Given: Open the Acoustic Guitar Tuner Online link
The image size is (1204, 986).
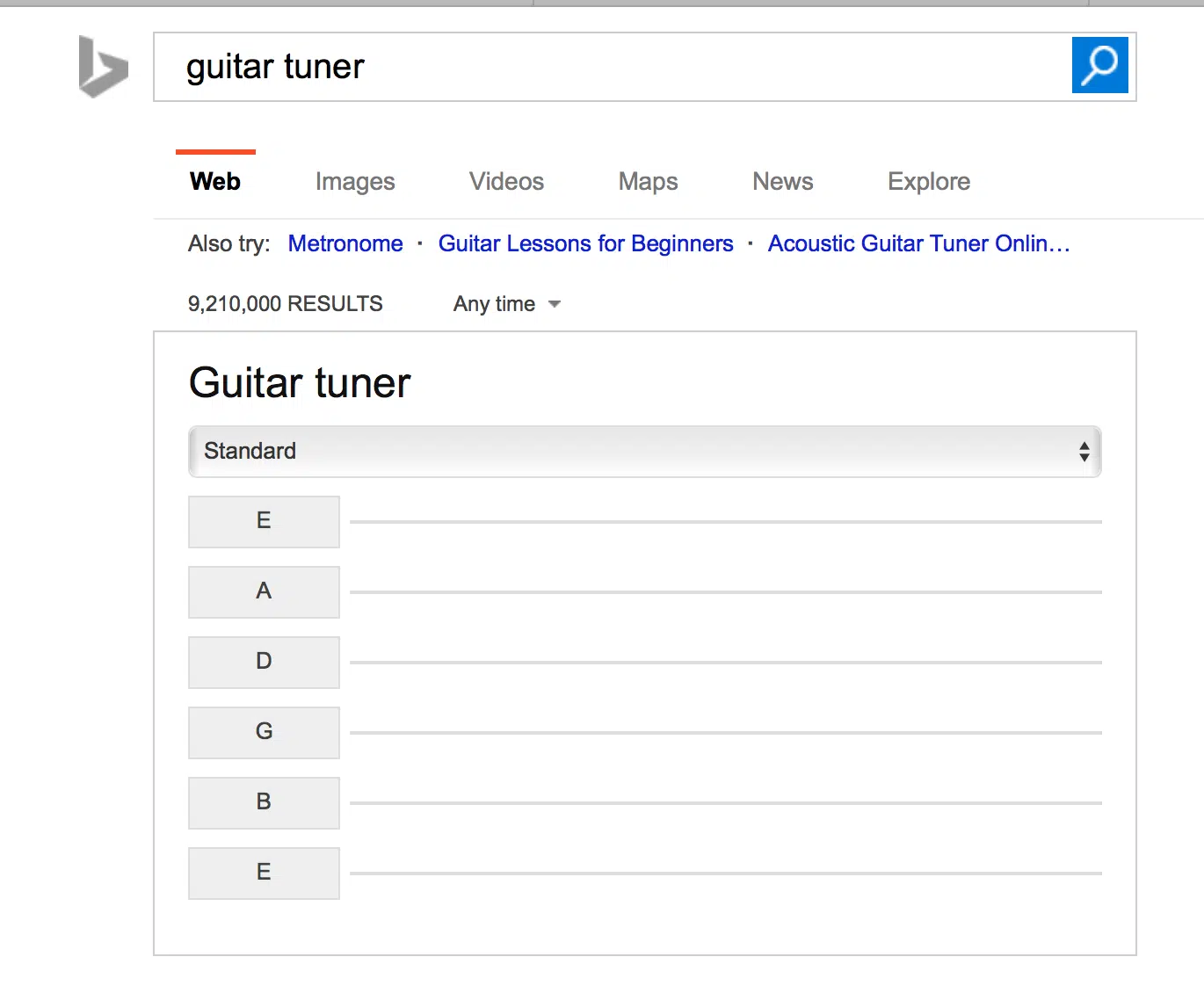Looking at the screenshot, I should [x=918, y=243].
